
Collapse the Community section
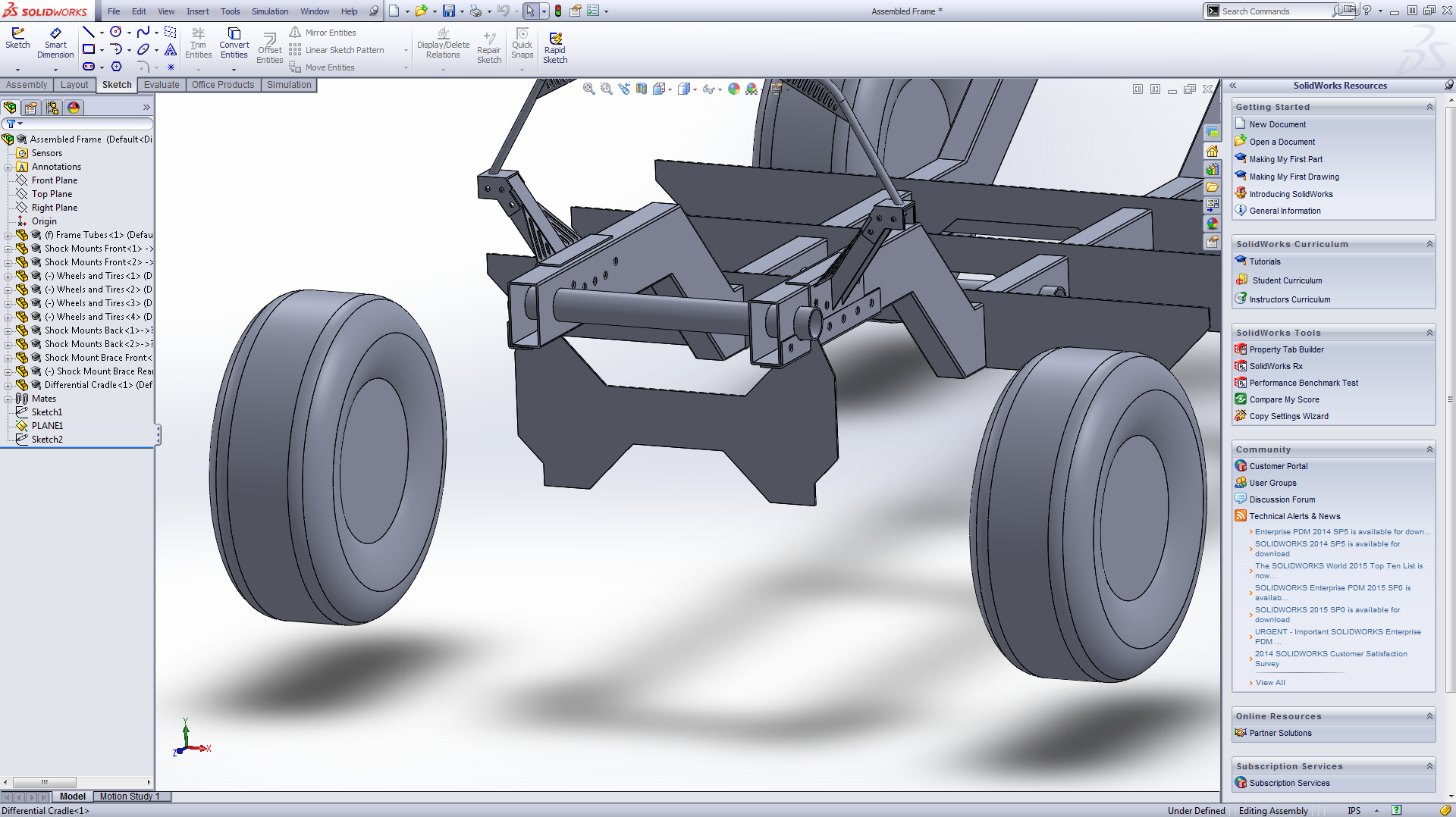pos(1429,449)
